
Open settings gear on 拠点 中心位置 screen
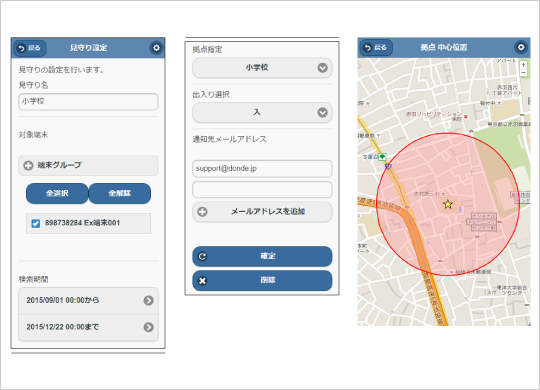pyautogui.click(x=521, y=47)
